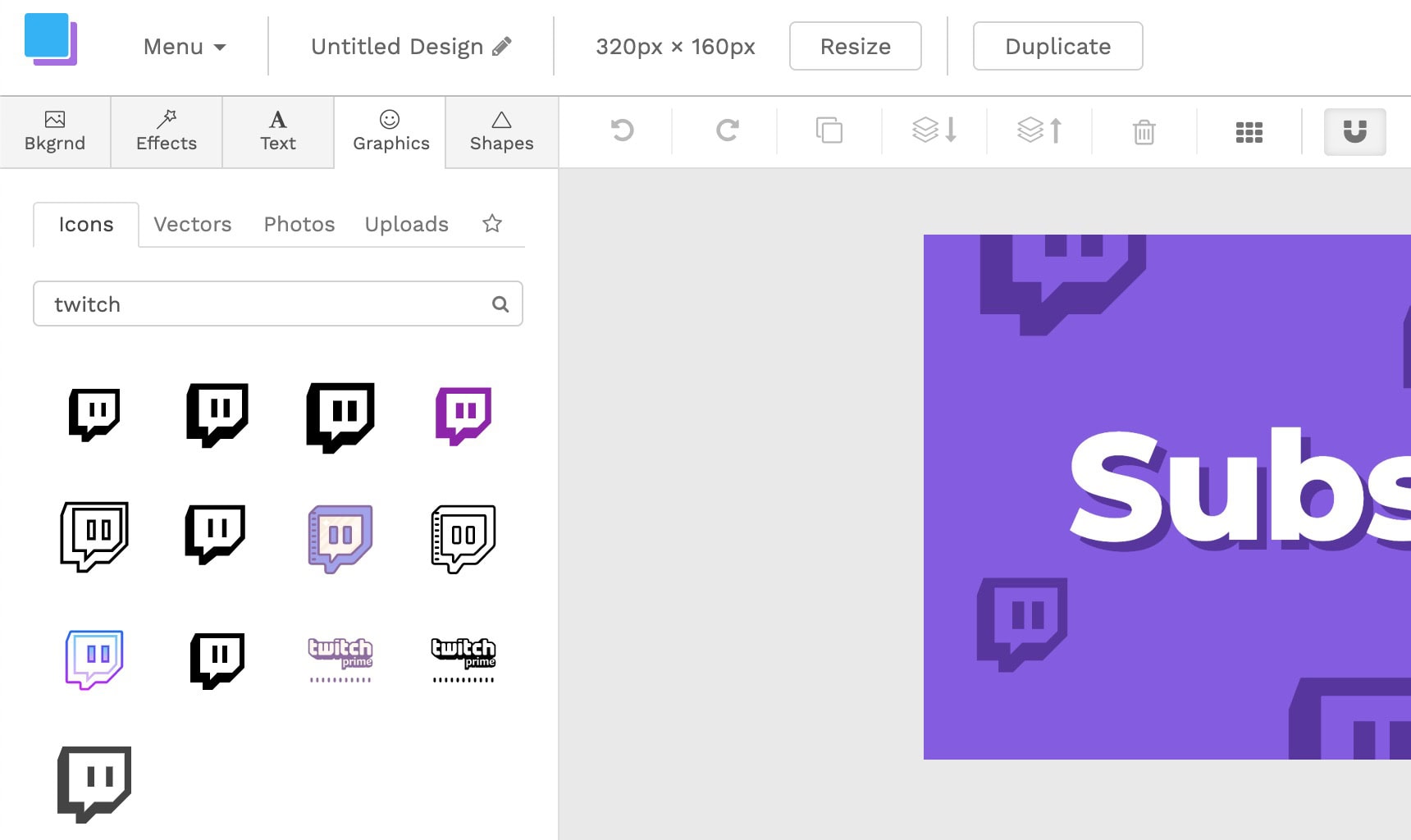Add the second black Twitch glitch icon in first row

coord(217,415)
